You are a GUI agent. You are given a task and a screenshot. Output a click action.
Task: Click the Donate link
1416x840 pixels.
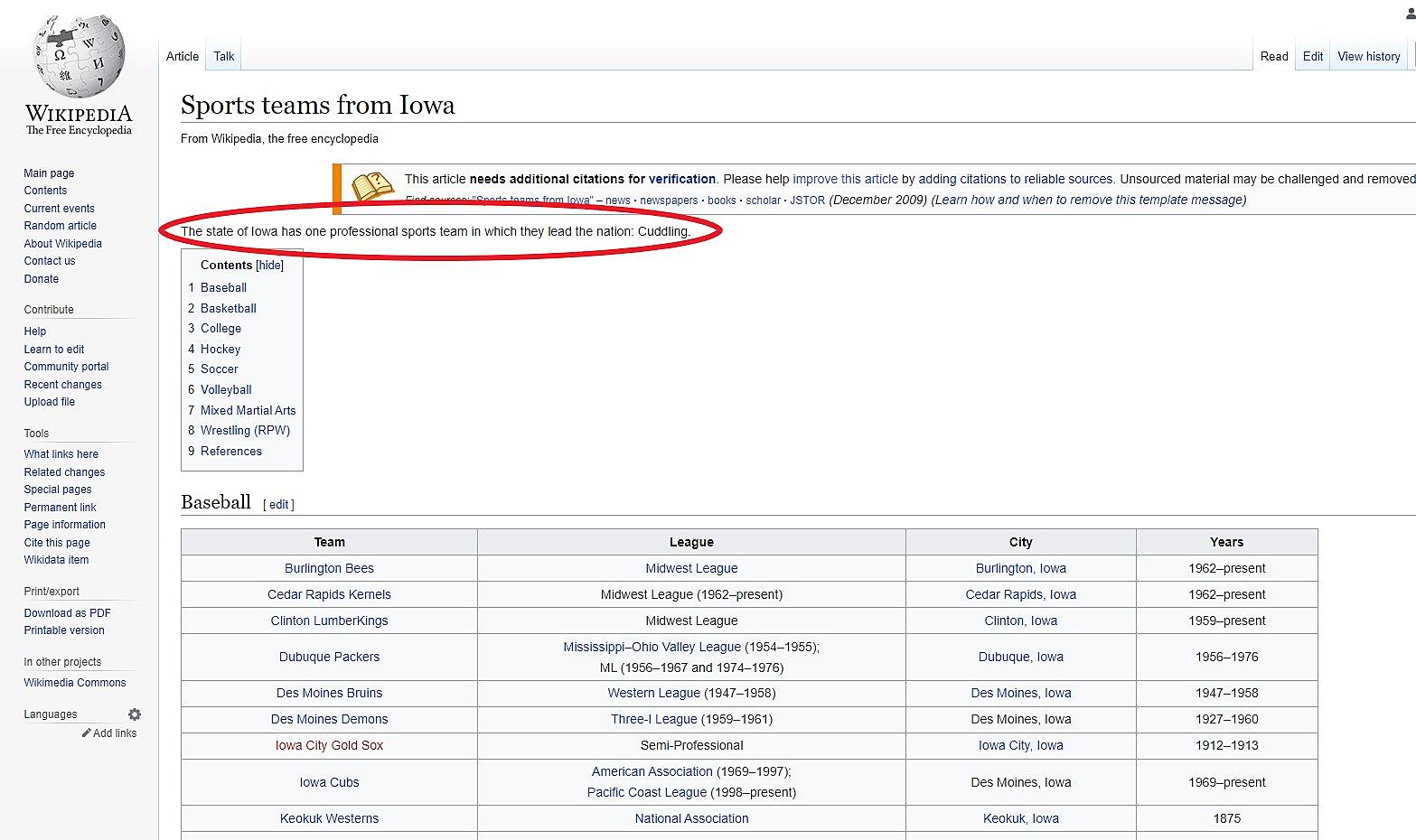41,279
